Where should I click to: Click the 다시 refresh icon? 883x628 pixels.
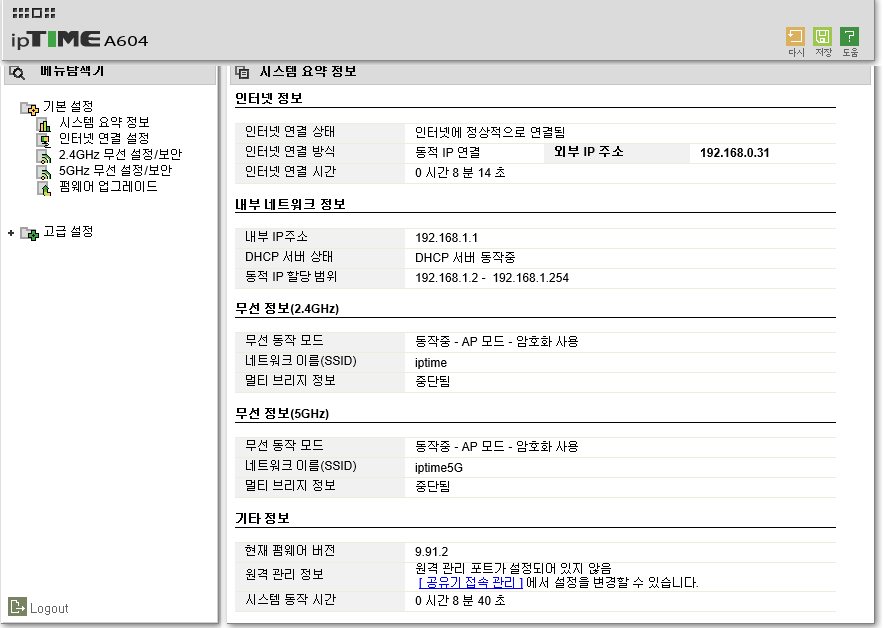click(795, 37)
